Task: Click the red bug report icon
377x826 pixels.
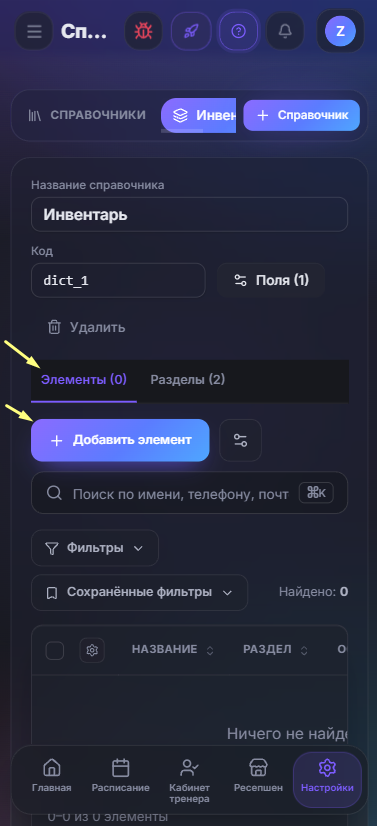Action: 143,31
